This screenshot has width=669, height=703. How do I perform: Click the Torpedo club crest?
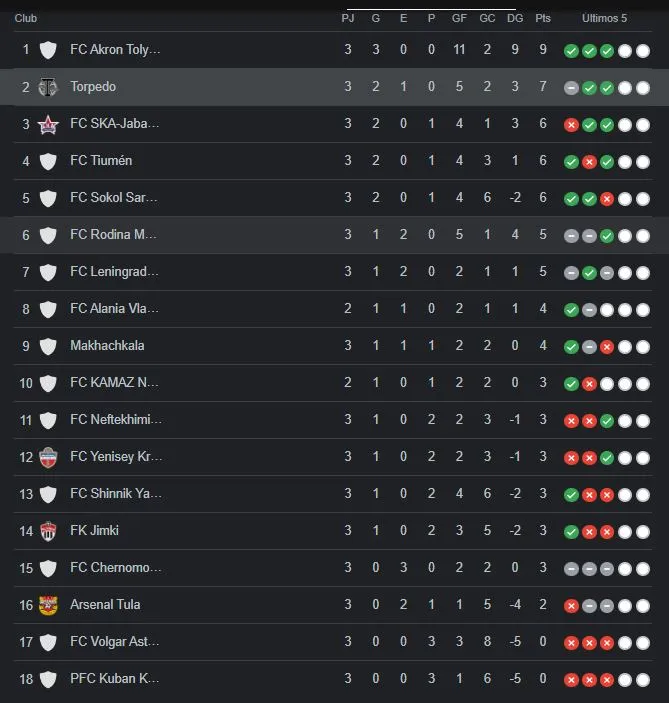coord(47,87)
